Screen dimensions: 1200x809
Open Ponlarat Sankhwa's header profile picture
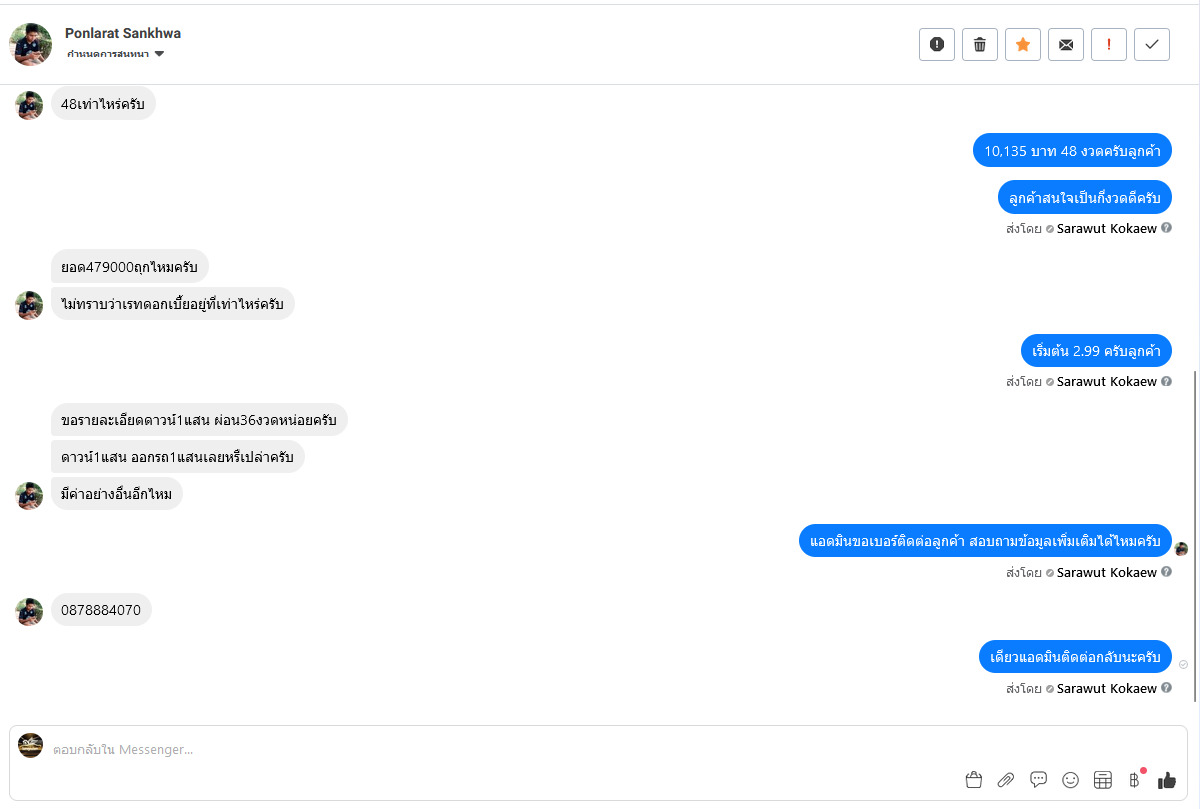tap(30, 44)
